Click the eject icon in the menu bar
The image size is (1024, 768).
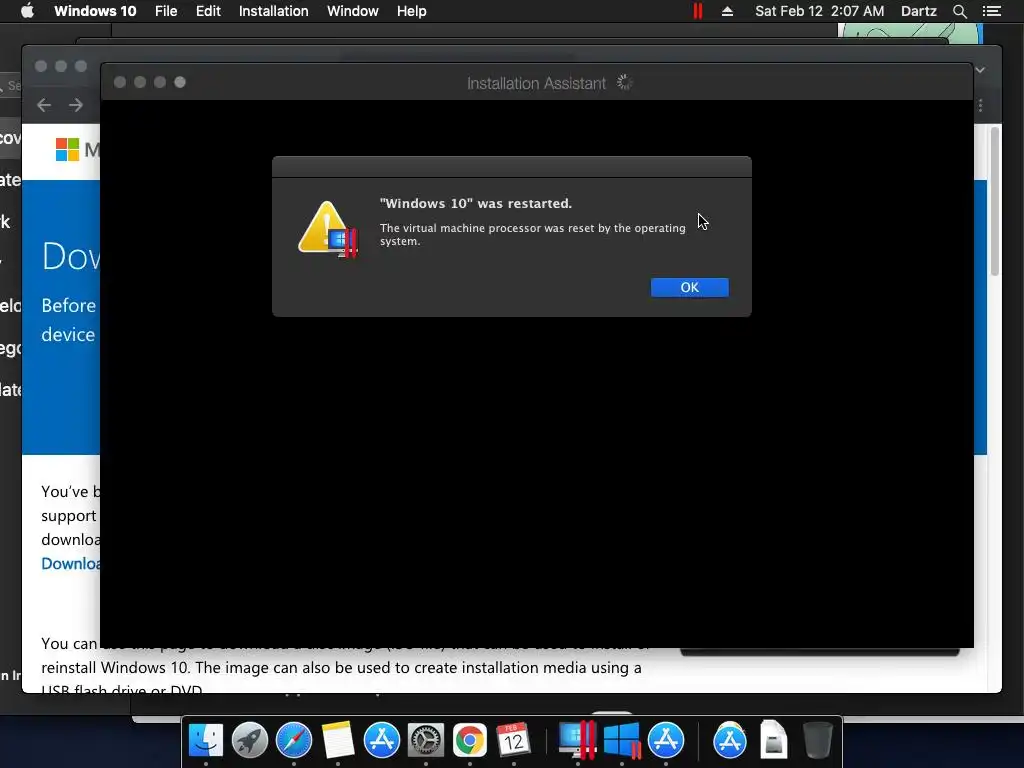point(727,11)
